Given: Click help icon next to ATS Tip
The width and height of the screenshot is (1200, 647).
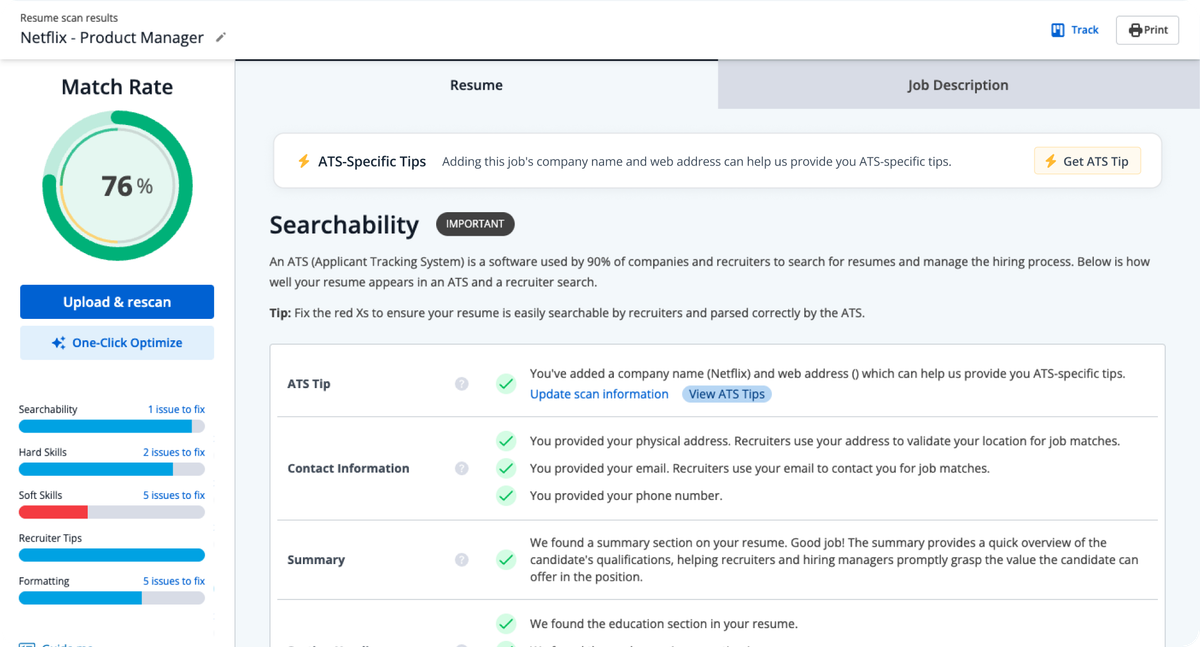Looking at the screenshot, I should tap(461, 384).
